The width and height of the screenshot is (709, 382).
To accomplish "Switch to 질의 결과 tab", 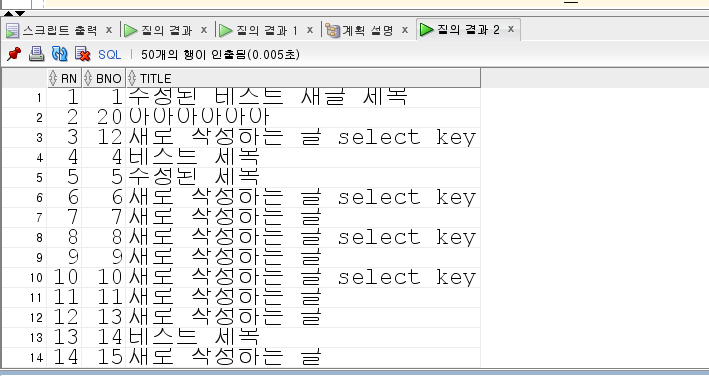I will pos(167,30).
